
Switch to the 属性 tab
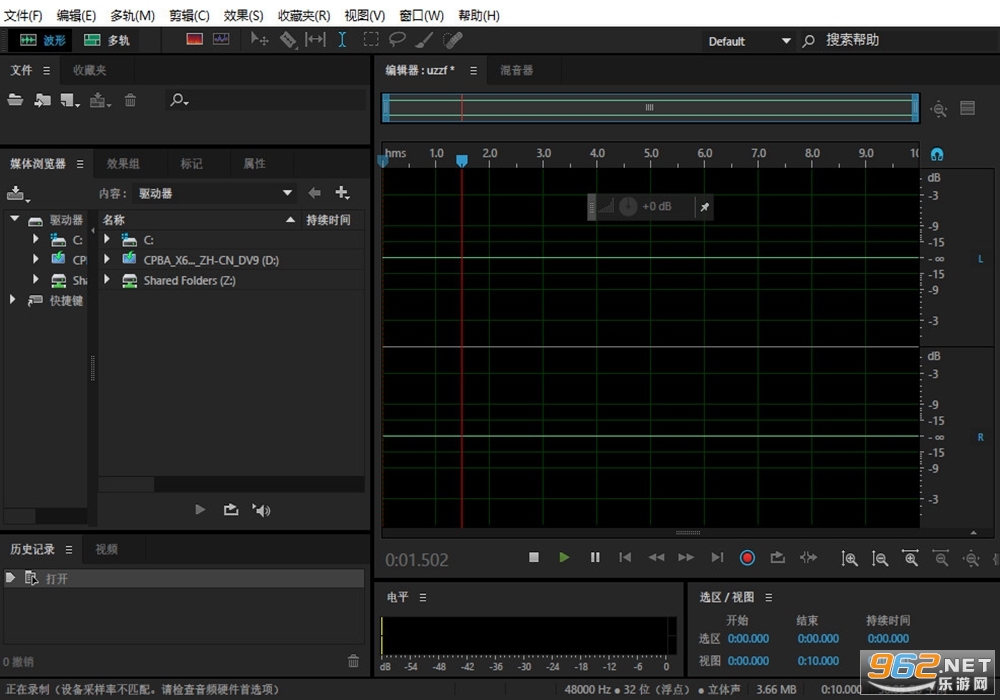pos(254,164)
